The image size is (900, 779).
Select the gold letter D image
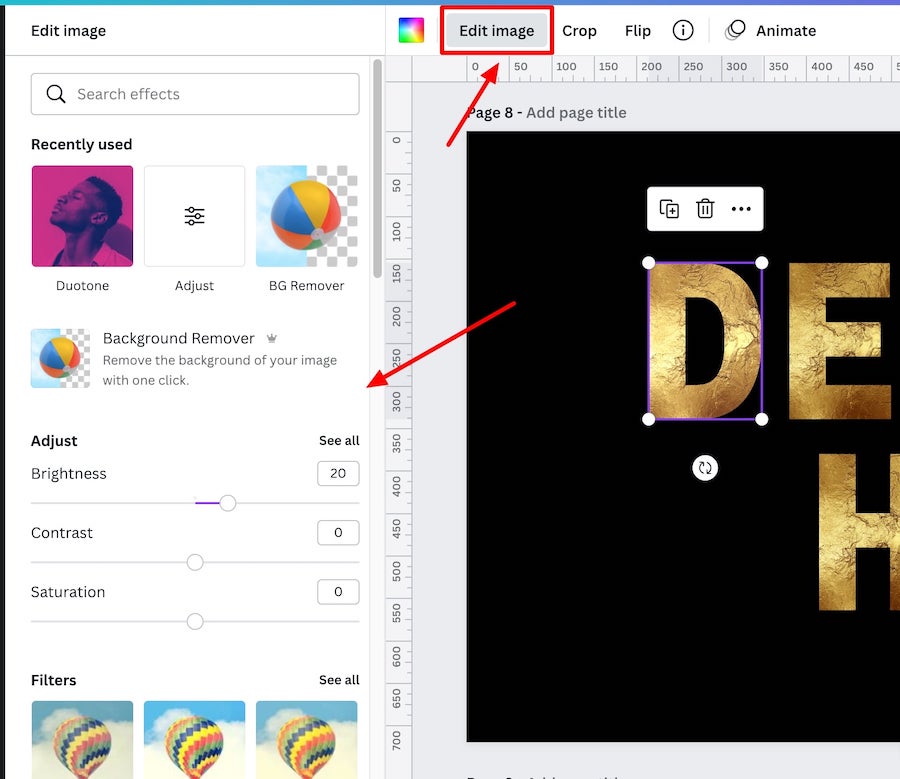(705, 341)
